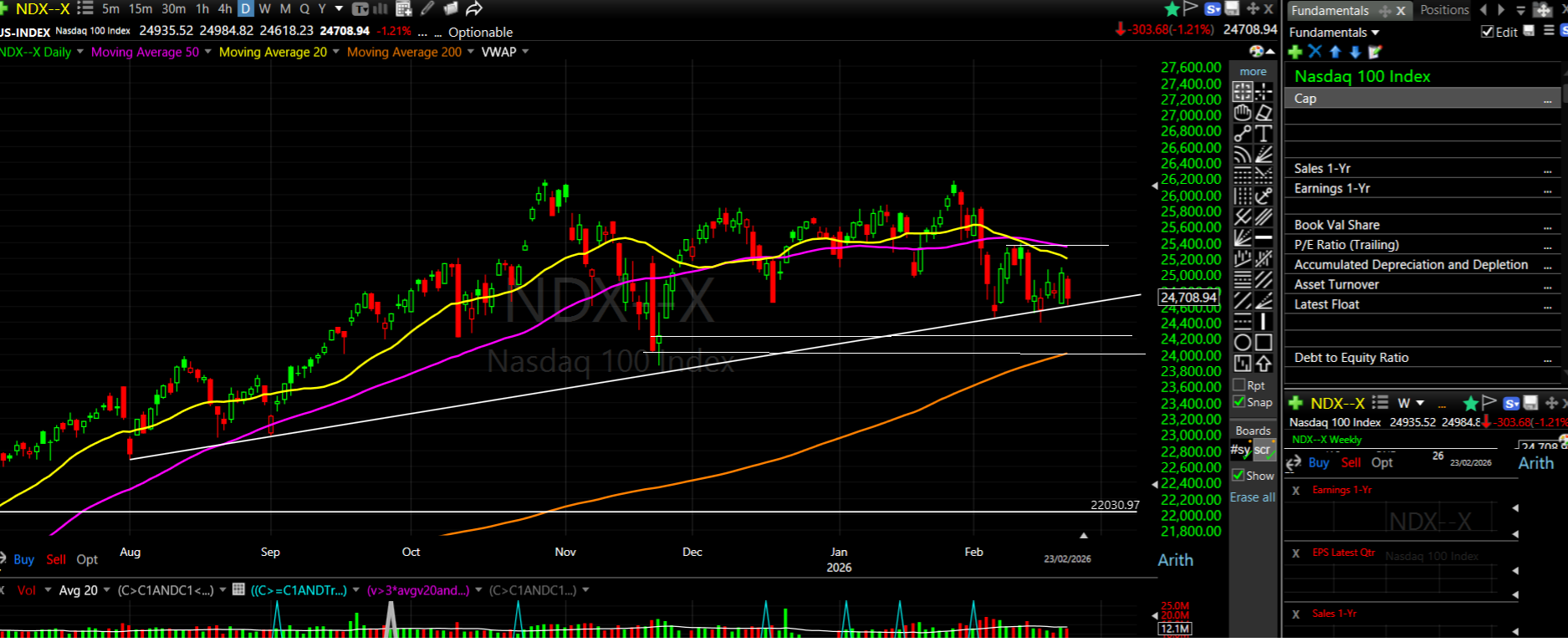Open the VWAP indicator dropdown
Image resolution: width=1568 pixels, height=642 pixels.
pos(525,52)
